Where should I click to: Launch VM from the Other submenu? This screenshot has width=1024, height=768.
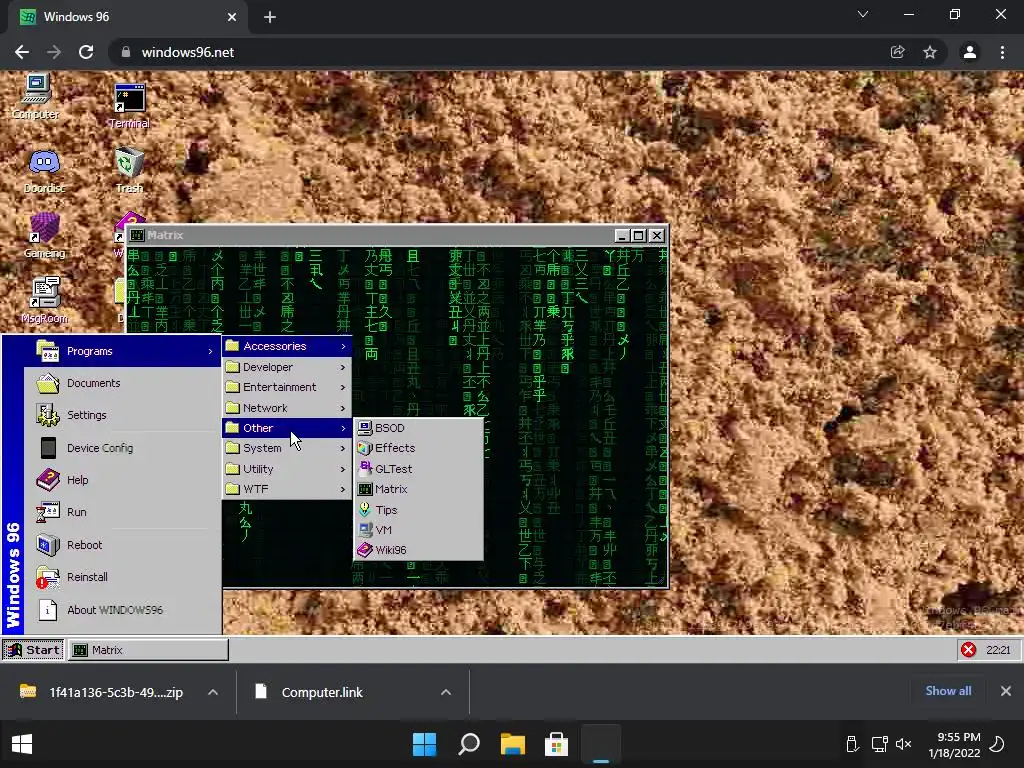click(418, 530)
